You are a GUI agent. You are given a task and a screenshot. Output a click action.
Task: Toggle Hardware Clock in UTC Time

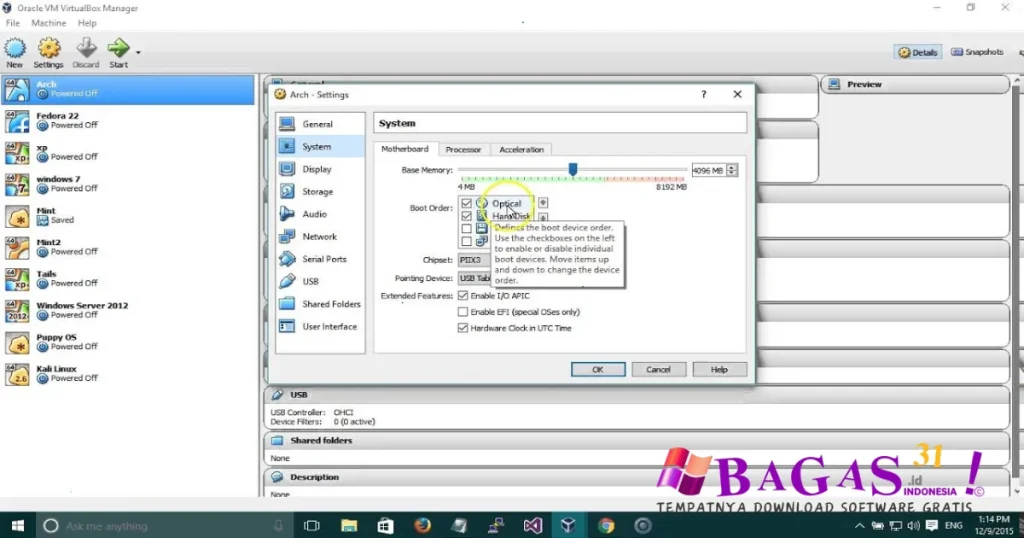(x=463, y=328)
